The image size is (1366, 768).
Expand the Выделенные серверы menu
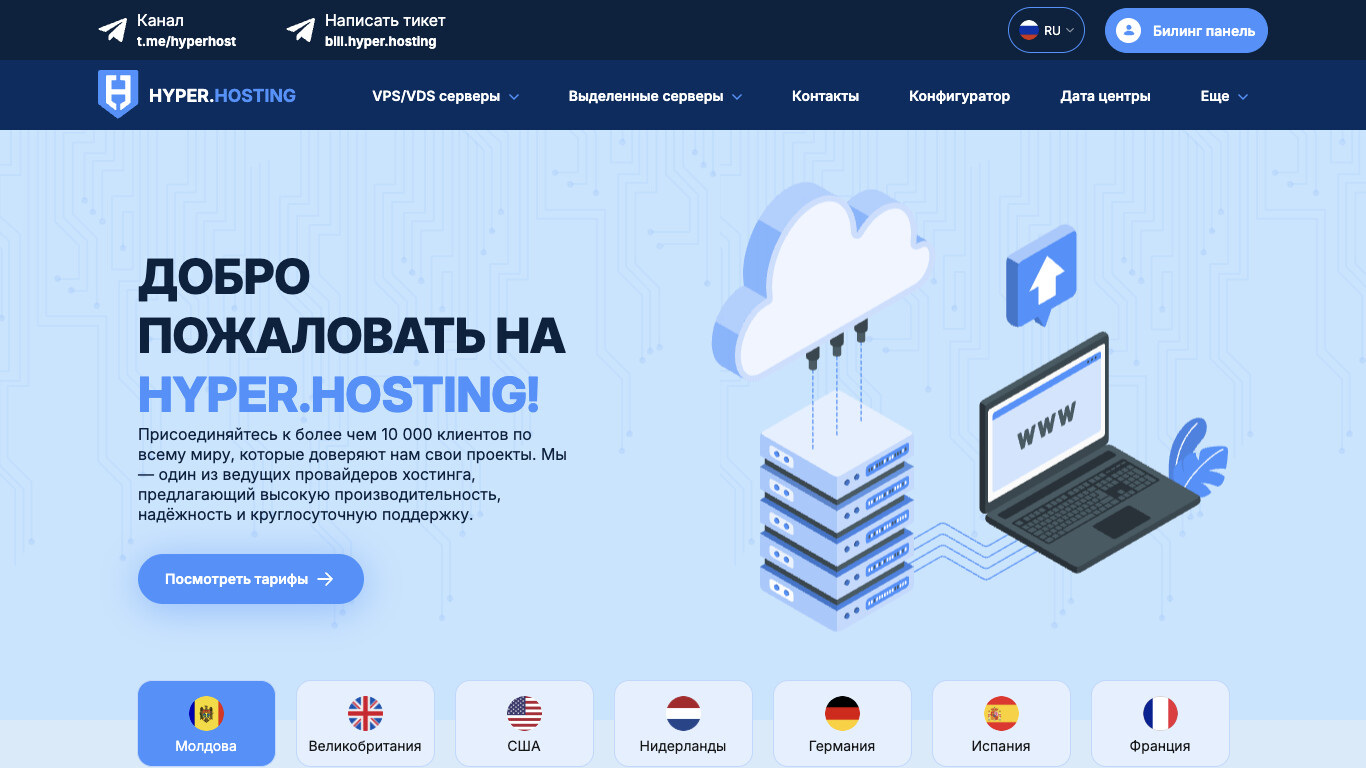(655, 96)
